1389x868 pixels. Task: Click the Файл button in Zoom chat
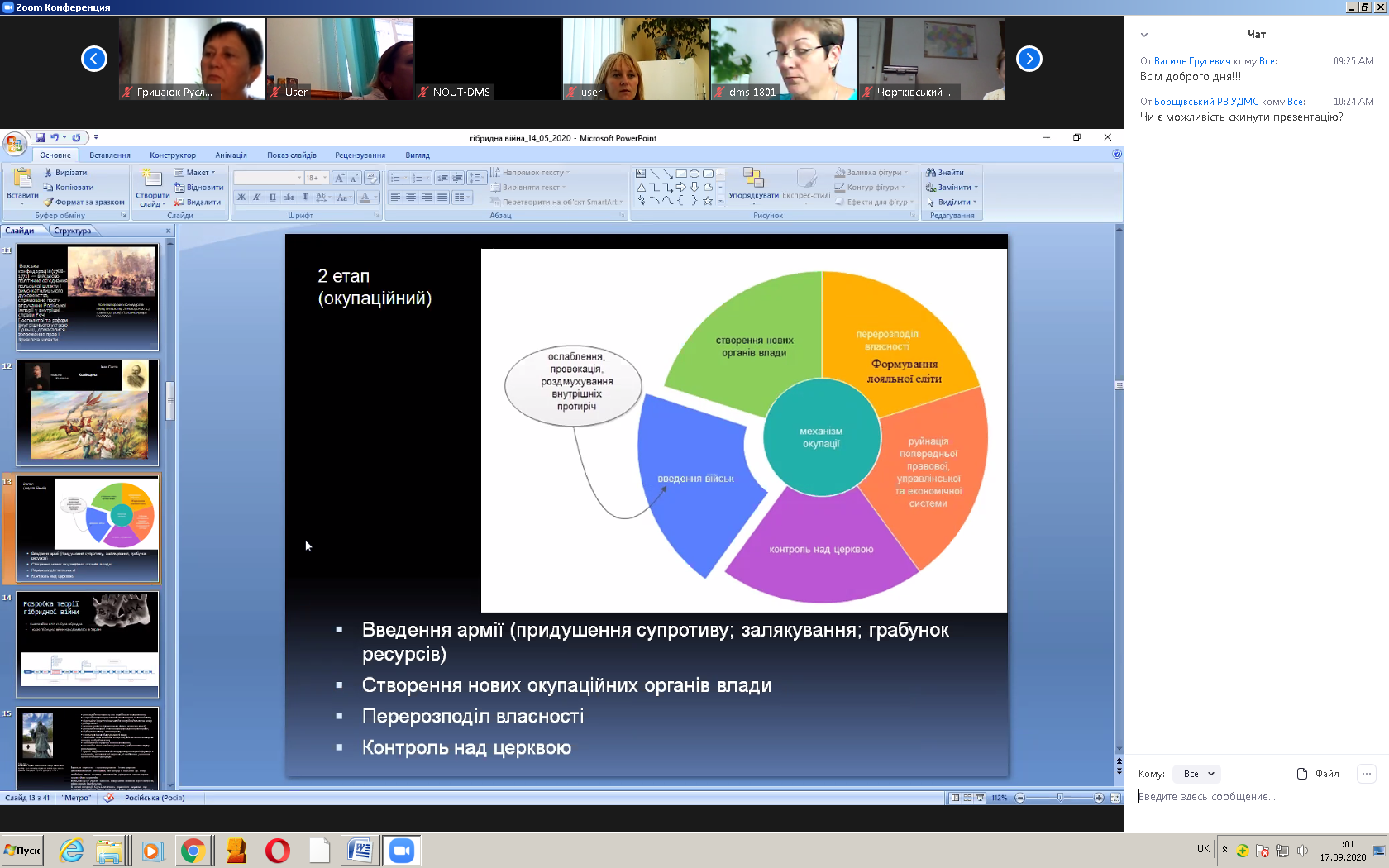click(1318, 774)
